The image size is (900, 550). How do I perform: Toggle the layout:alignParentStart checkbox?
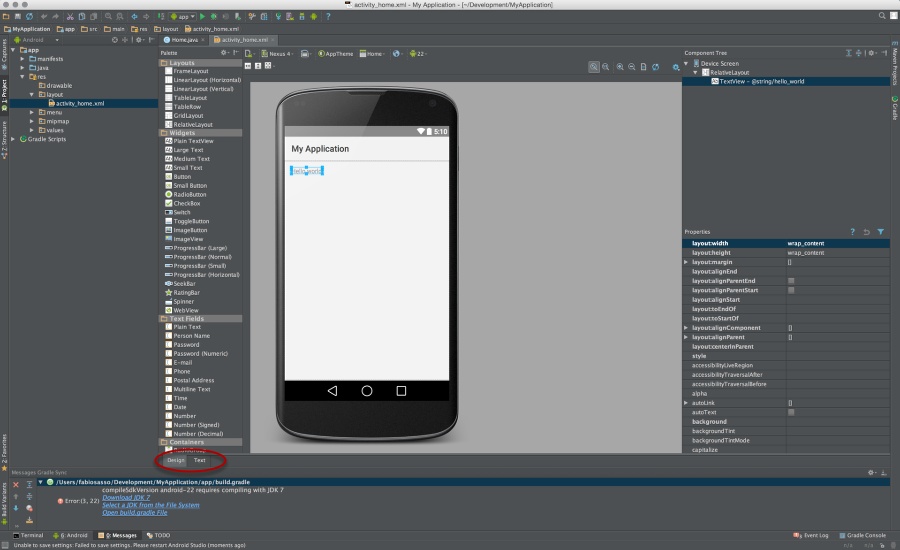click(791, 290)
